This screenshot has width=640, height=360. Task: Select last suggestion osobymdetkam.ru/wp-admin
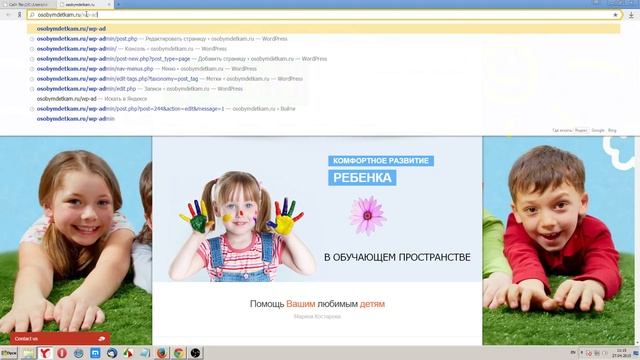(323, 119)
